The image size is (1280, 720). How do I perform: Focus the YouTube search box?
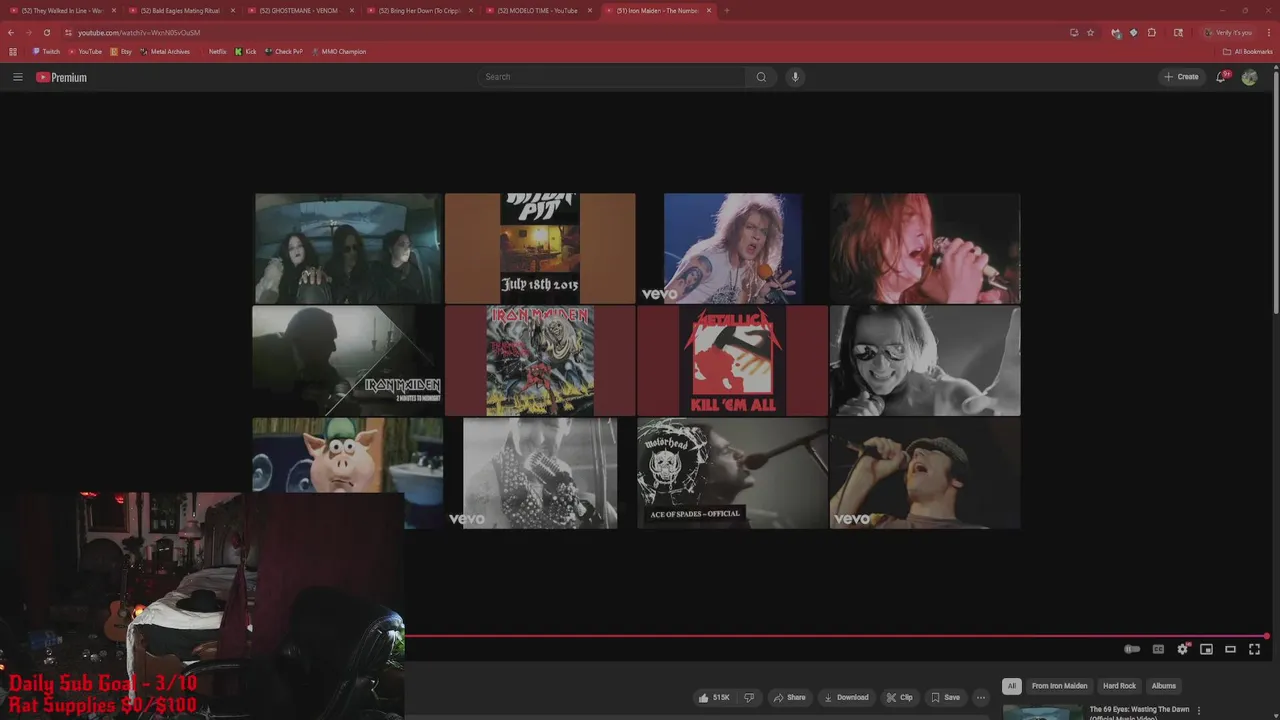pos(612,77)
